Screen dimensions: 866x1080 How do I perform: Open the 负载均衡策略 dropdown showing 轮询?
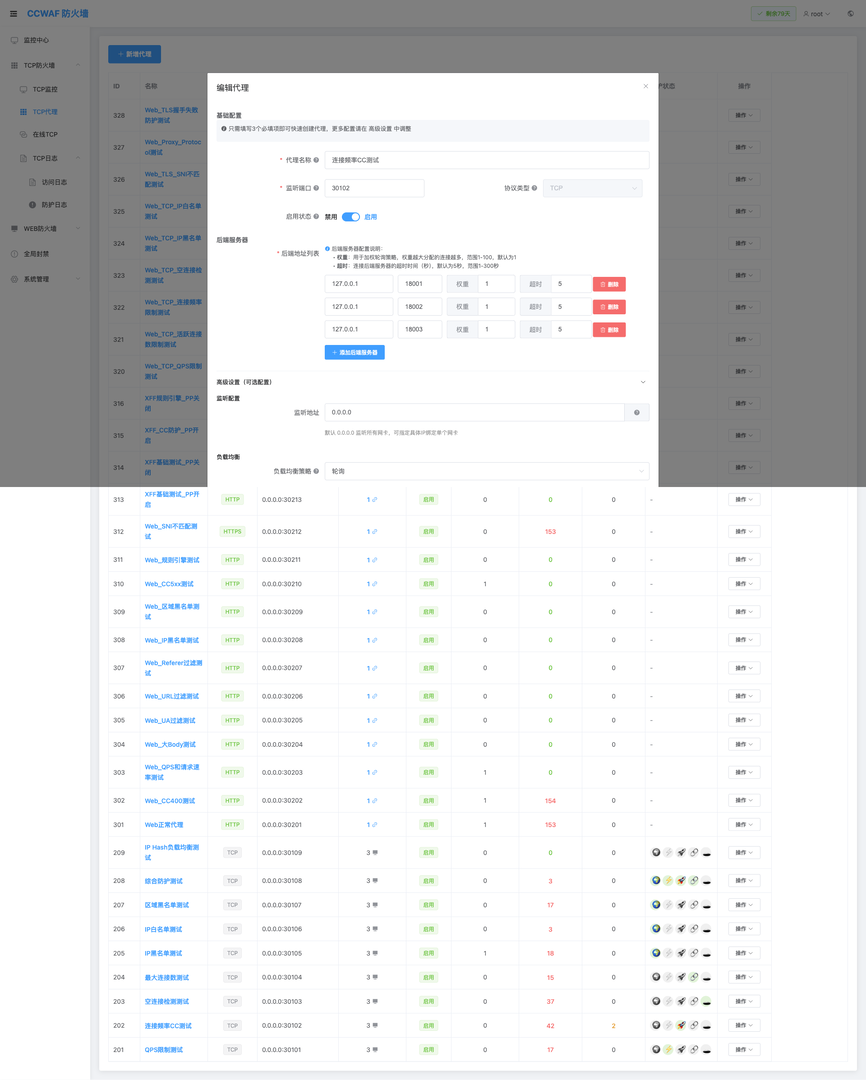pyautogui.click(x=486, y=471)
